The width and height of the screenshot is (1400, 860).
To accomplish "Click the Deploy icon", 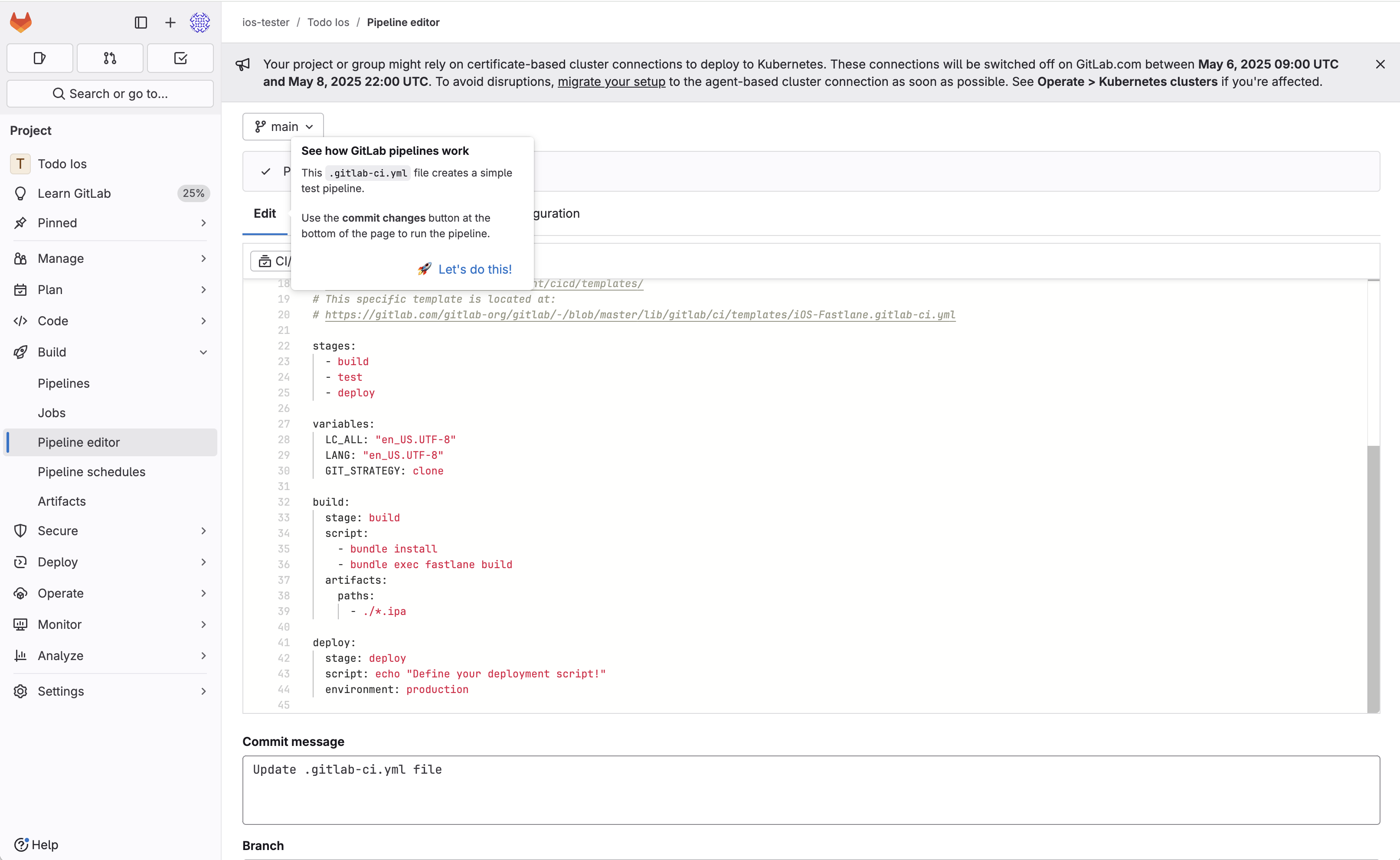I will 20,562.
